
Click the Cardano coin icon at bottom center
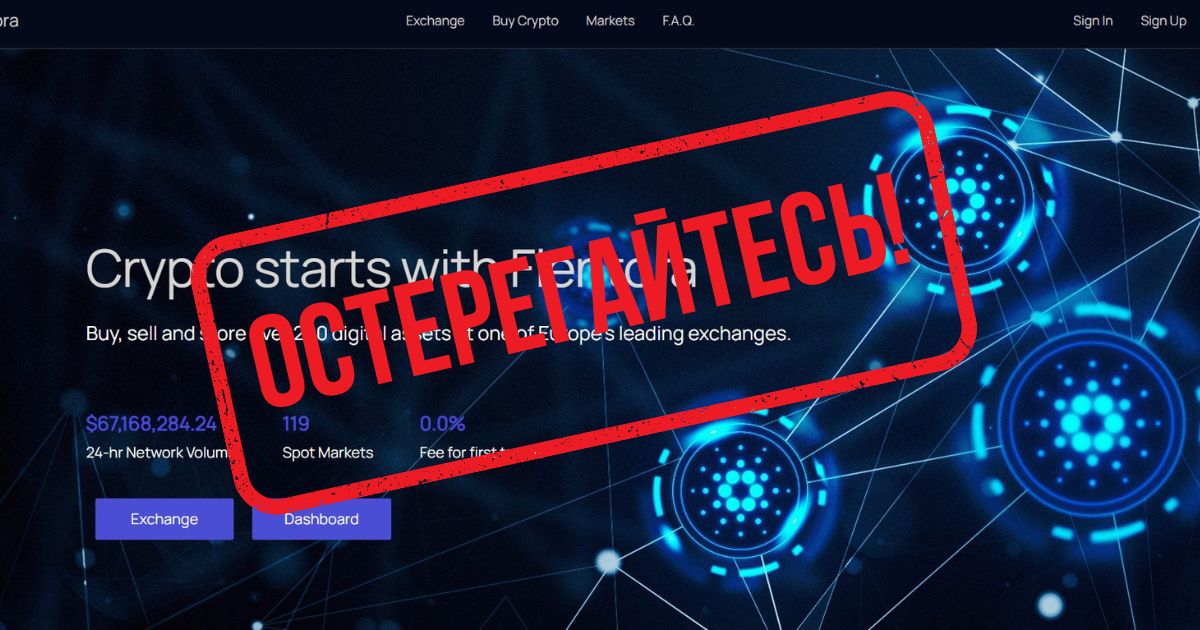[x=741, y=489]
